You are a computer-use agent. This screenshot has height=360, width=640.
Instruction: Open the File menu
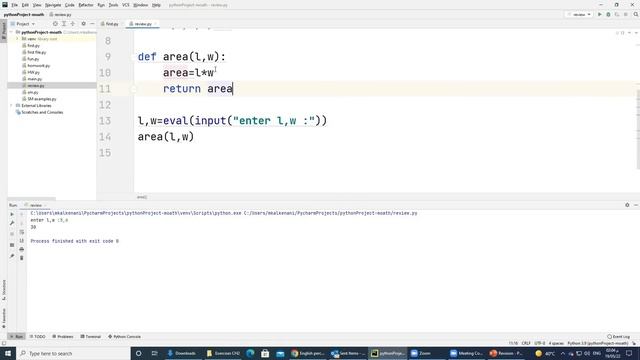tap(15, 5)
